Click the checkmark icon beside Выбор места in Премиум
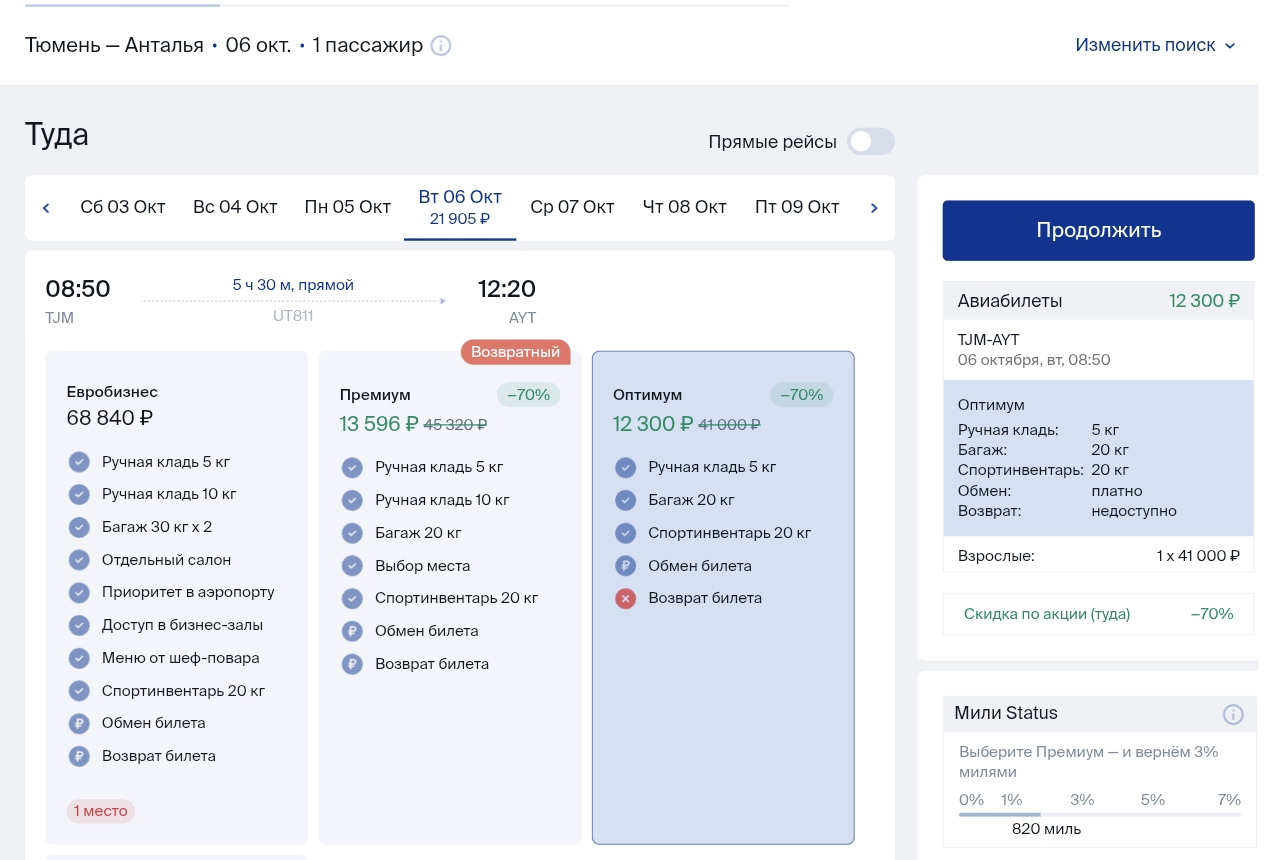The image size is (1280, 860). 352,566
